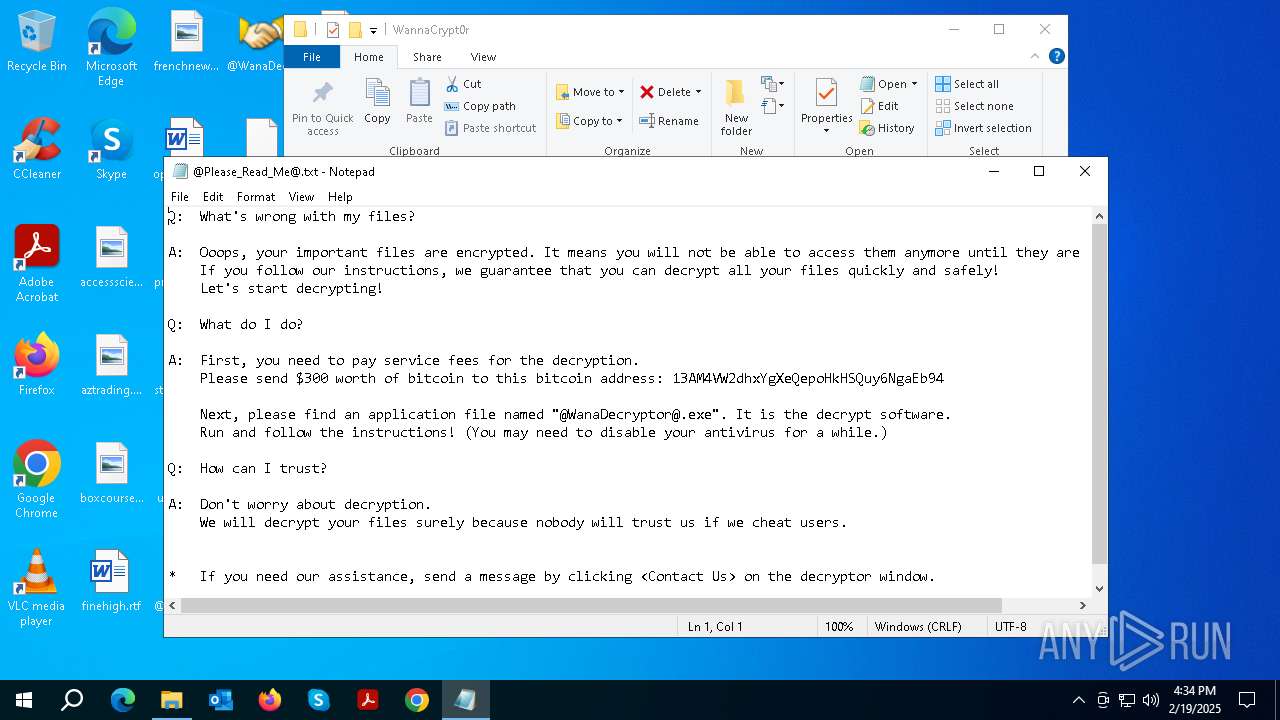Select Skype desktop shortcut
Screen dimensions: 1280x720
pos(111,150)
